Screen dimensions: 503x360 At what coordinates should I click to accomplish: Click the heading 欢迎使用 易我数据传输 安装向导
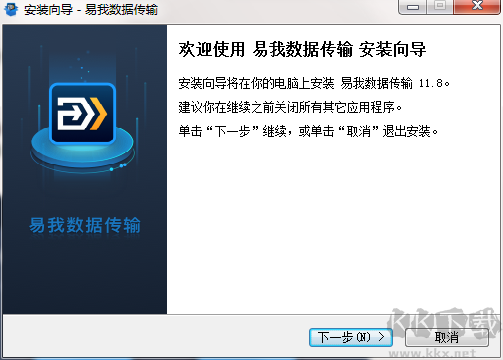[302, 50]
